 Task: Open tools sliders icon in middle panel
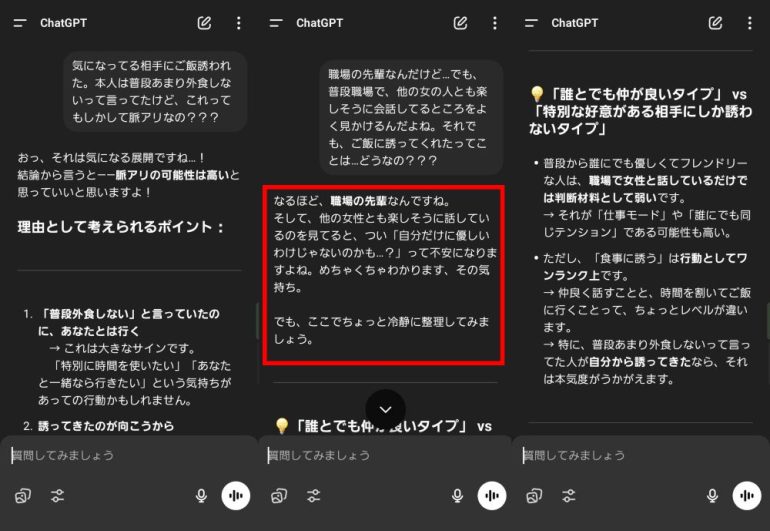pos(314,496)
